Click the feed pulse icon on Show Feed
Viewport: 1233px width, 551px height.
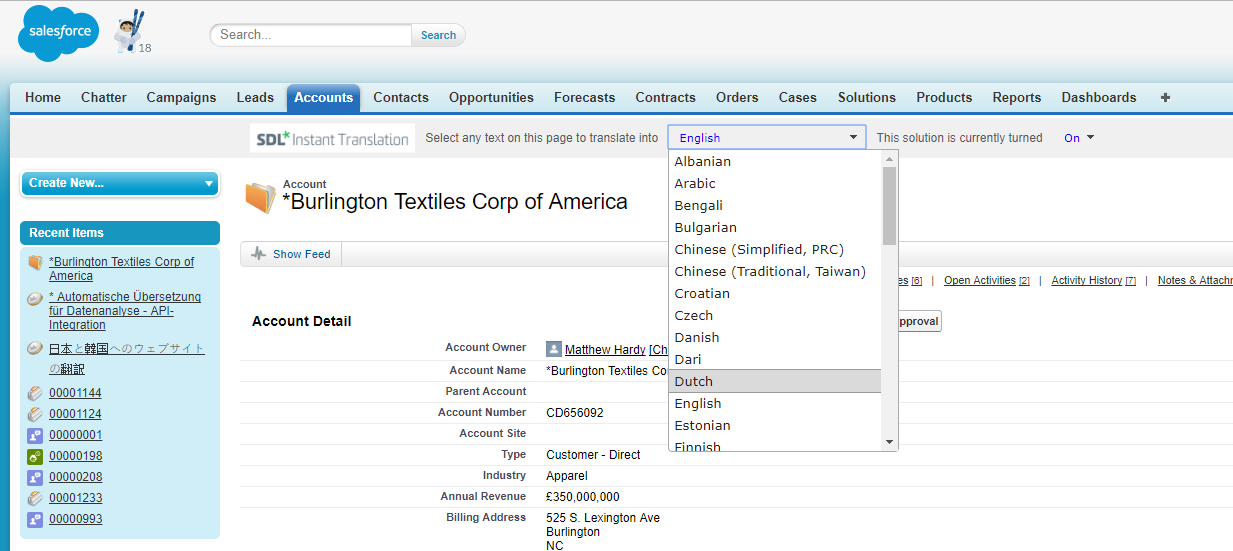coord(259,254)
